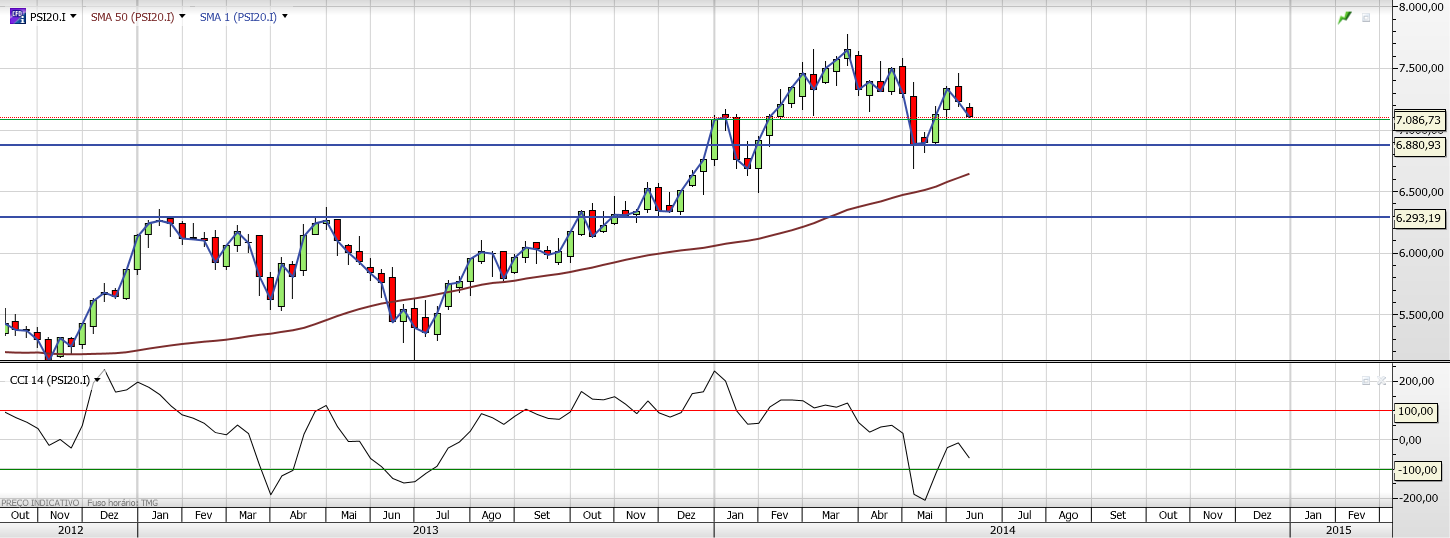
Task: Select the 7.086,73 current price label
Action: (x=1419, y=120)
